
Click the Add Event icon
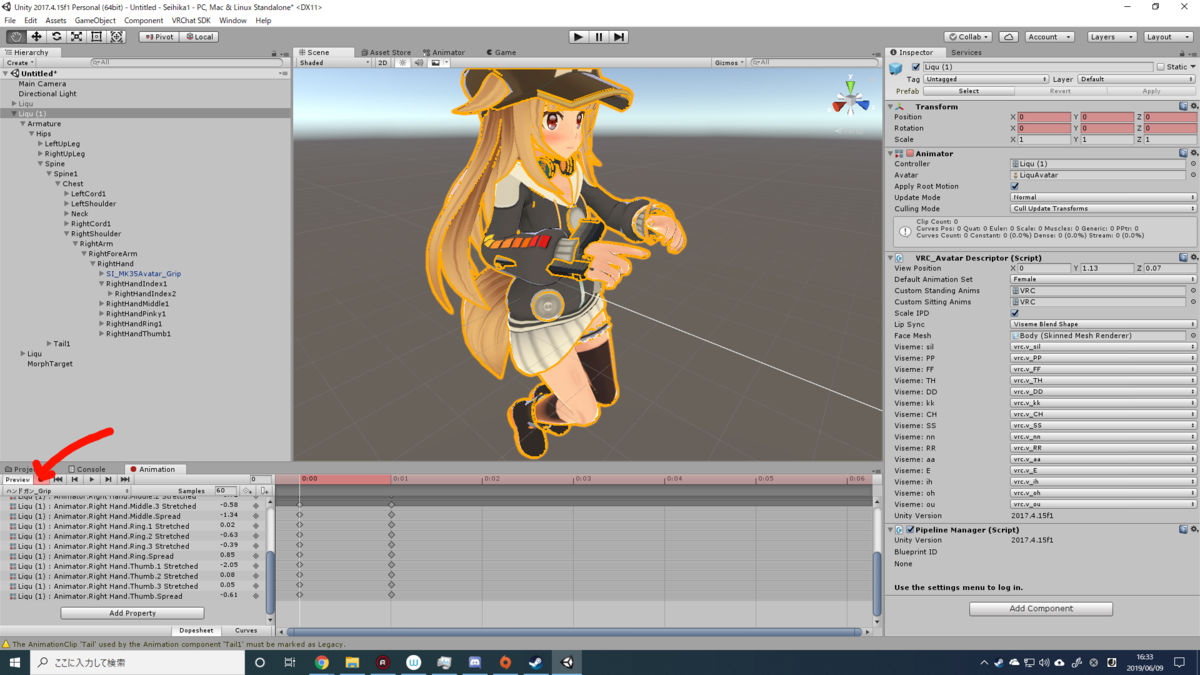(264, 491)
